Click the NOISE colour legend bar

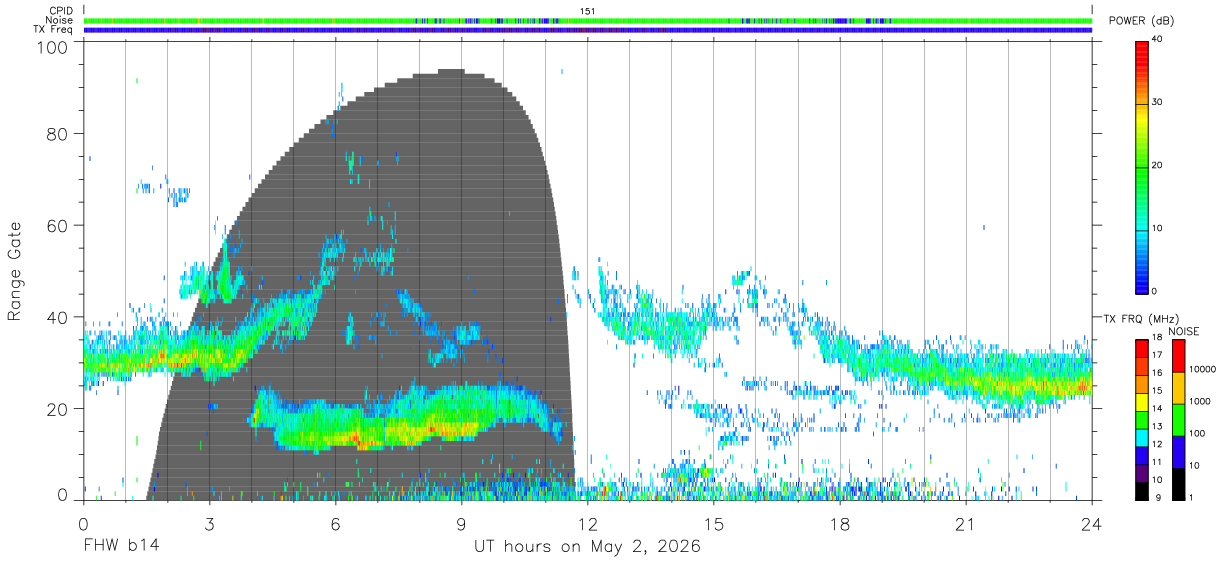tap(1178, 419)
